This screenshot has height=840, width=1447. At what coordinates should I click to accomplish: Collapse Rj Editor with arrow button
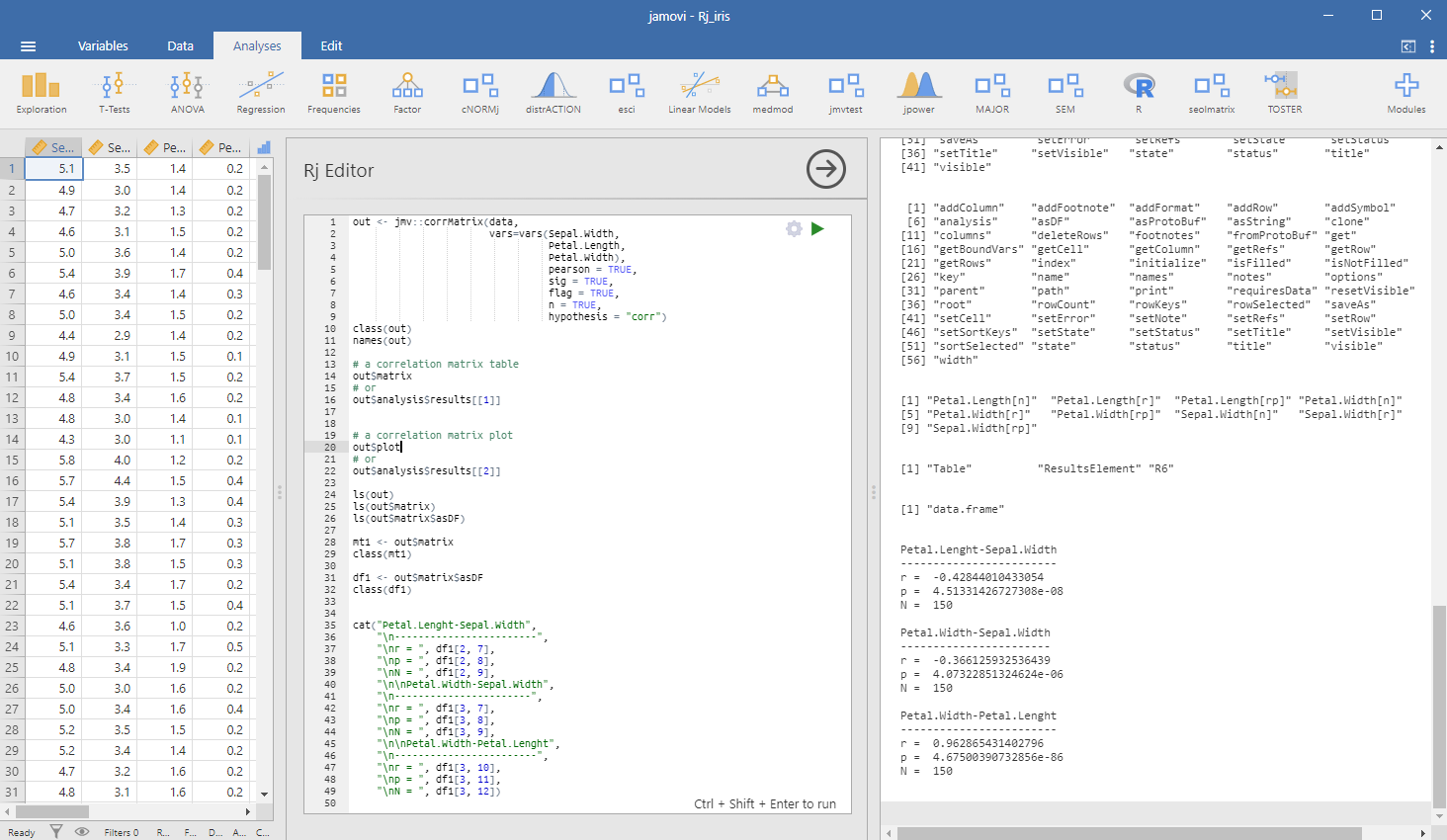coord(826,169)
